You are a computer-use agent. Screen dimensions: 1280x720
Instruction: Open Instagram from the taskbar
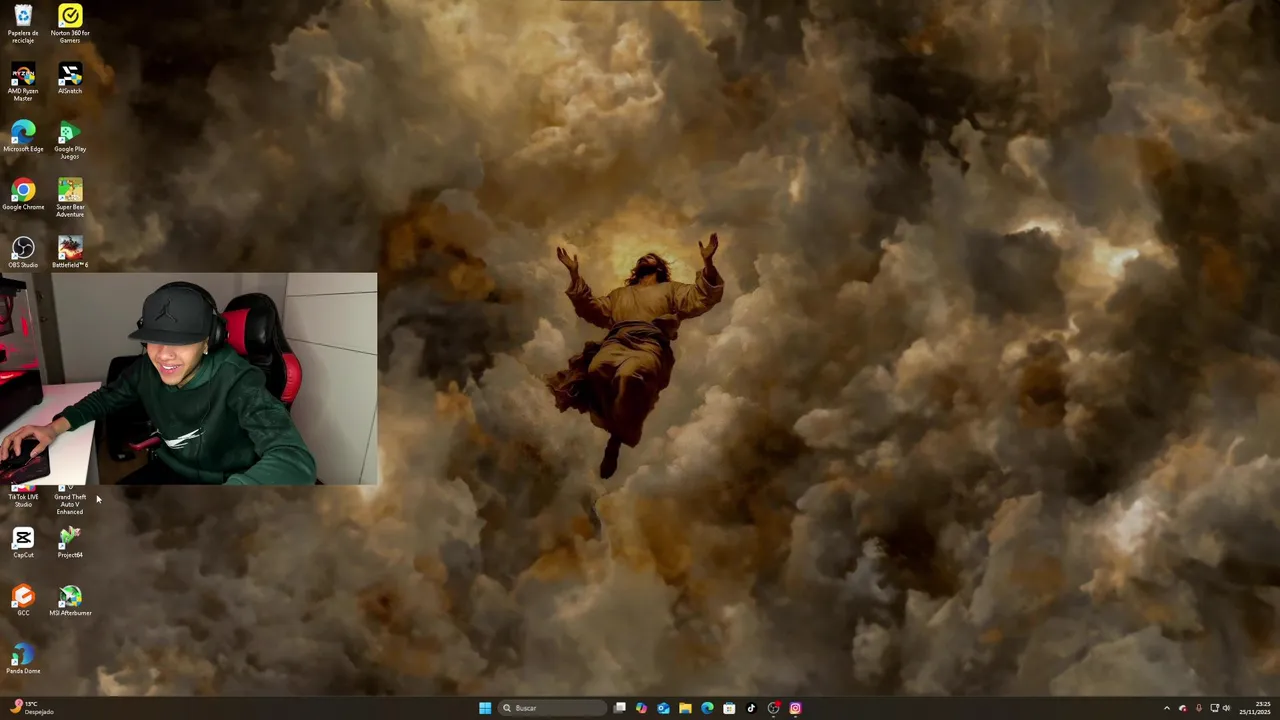point(796,708)
